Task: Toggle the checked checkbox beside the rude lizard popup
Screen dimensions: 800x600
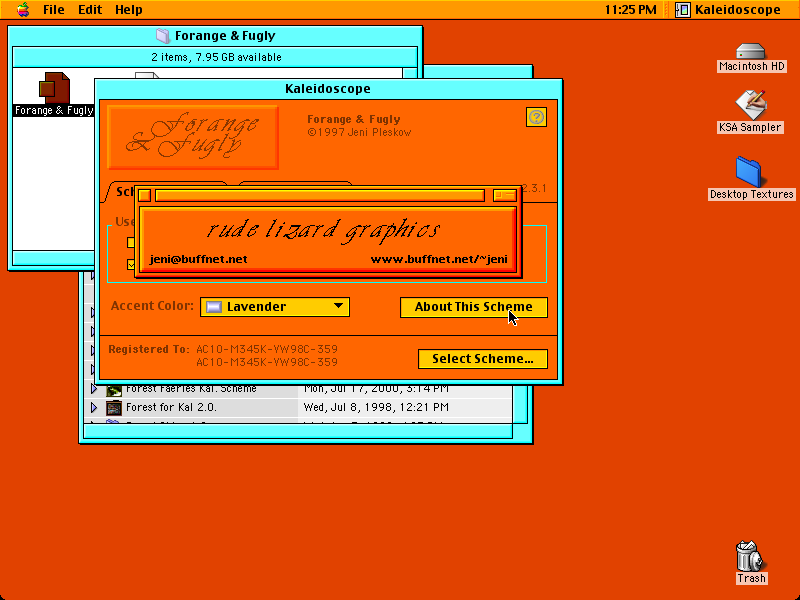Action: tap(131, 265)
